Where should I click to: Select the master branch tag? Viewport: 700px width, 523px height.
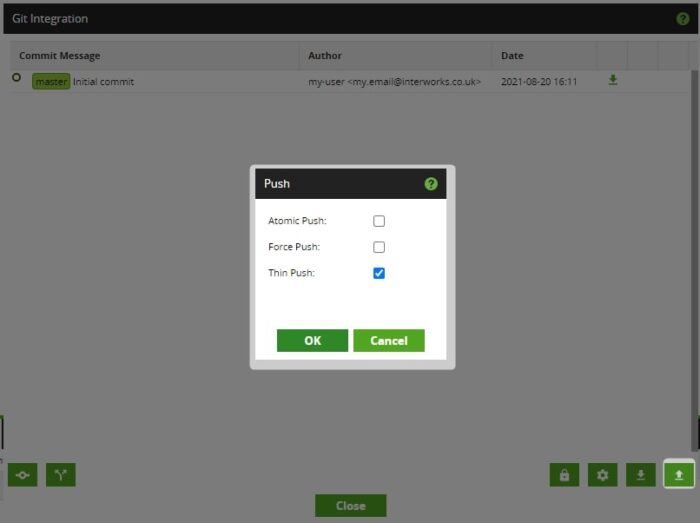pos(51,82)
